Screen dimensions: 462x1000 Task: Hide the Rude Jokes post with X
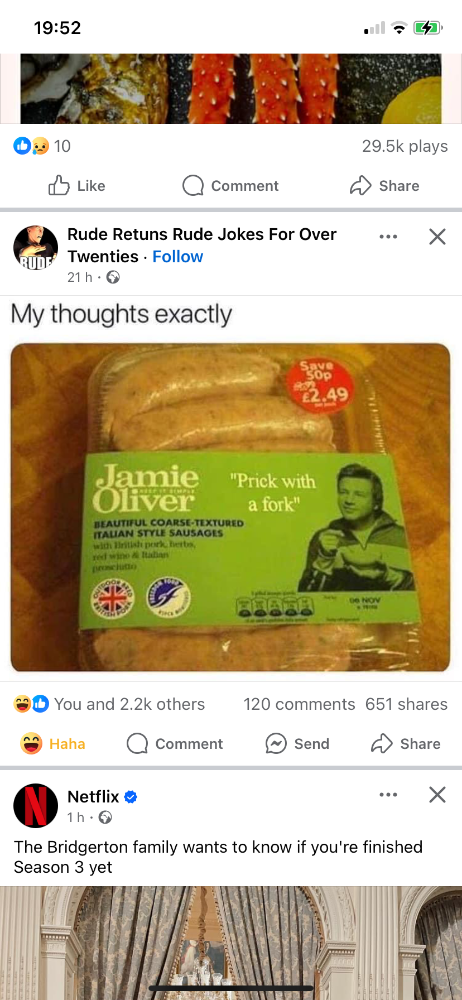437,237
